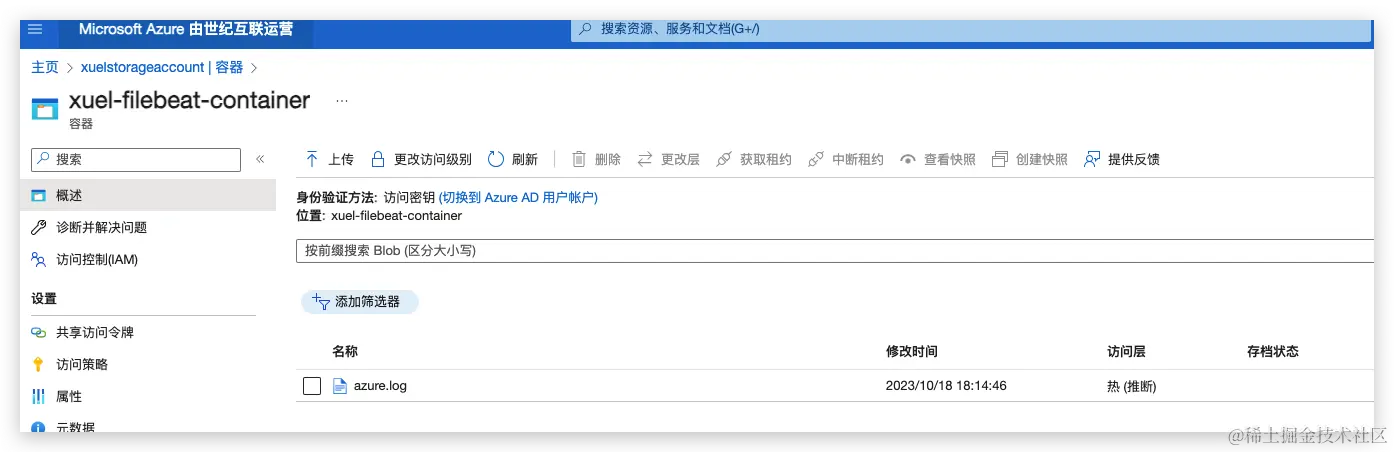1394x452 pixels.
Task: Select 概述 in the sidebar
Action: 148,195
